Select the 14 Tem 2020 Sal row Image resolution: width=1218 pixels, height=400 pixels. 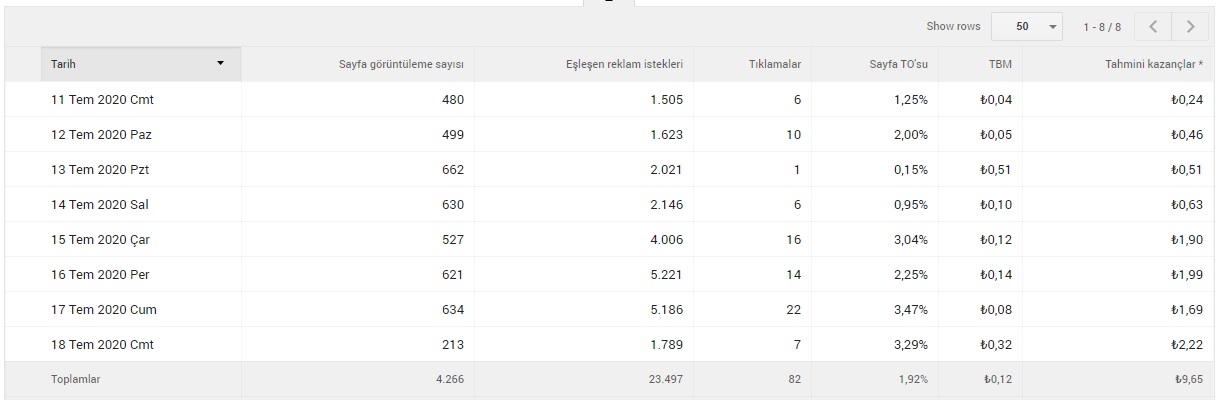pos(609,205)
